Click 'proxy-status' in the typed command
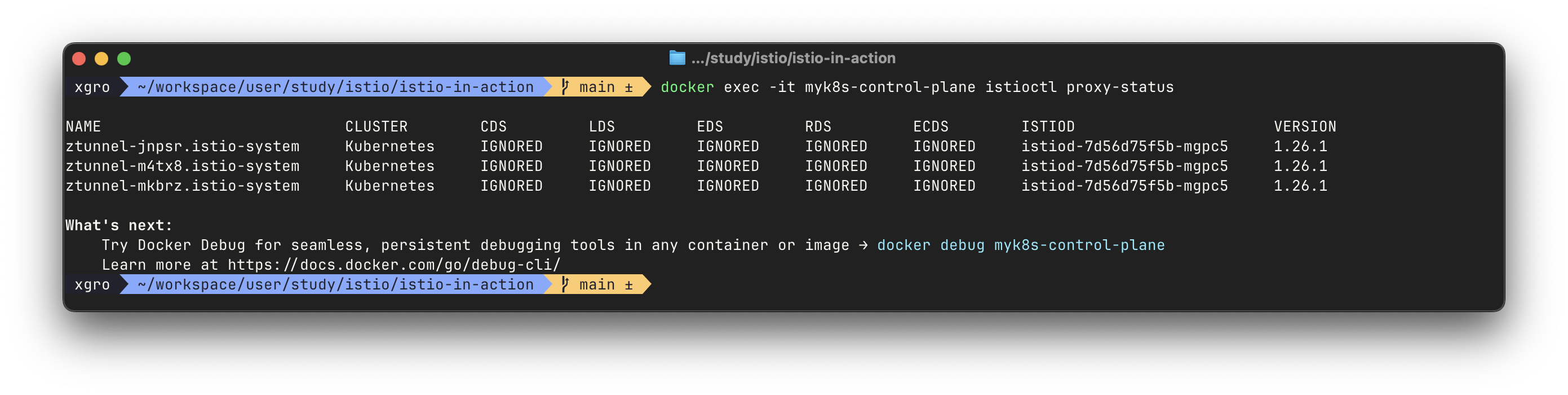This screenshot has height=395, width=1568. [1120, 87]
